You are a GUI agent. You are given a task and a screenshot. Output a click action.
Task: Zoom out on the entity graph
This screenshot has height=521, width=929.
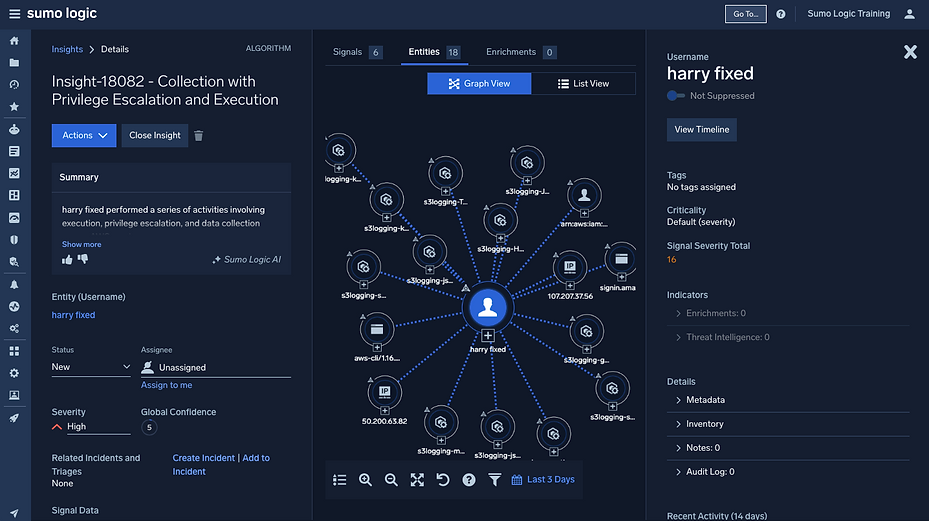tap(391, 480)
